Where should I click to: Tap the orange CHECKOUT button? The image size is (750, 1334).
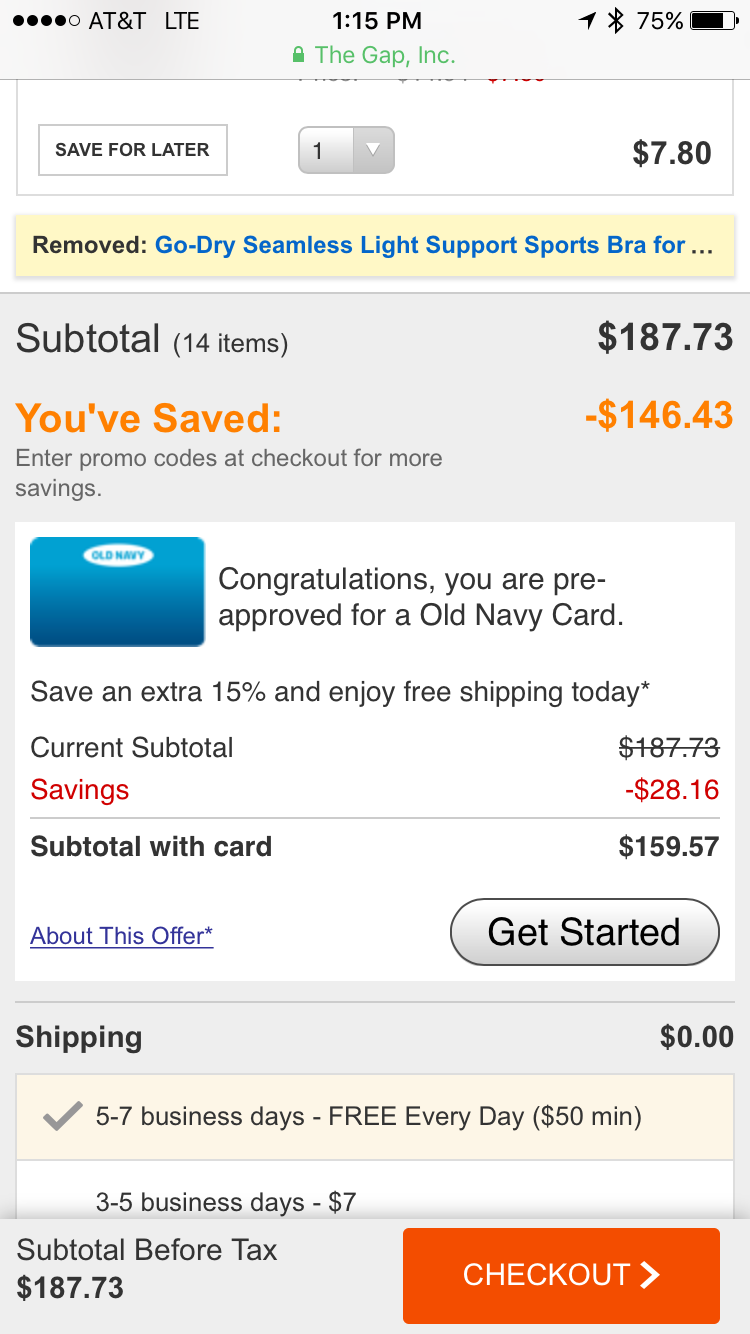tap(560, 1275)
